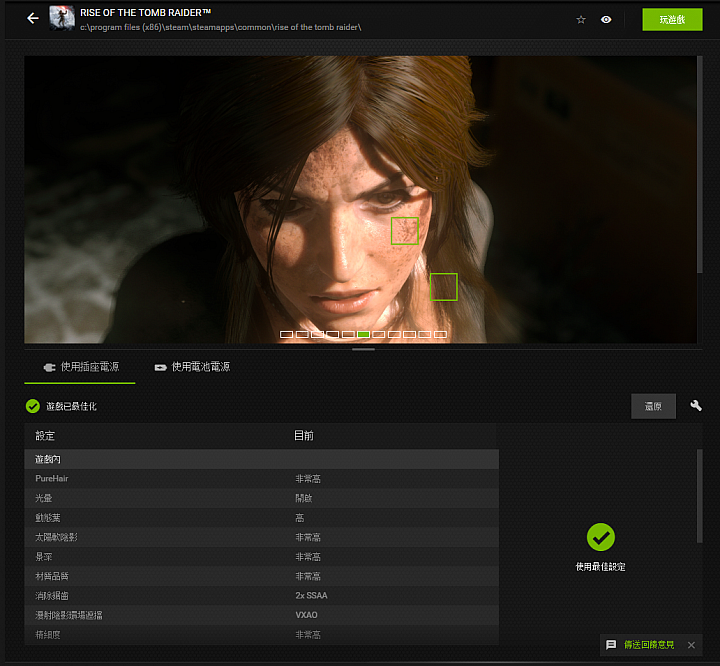Screen dimensions: 720x666
Task: Click the large green check above 使用最佳設定
Action: click(601, 537)
